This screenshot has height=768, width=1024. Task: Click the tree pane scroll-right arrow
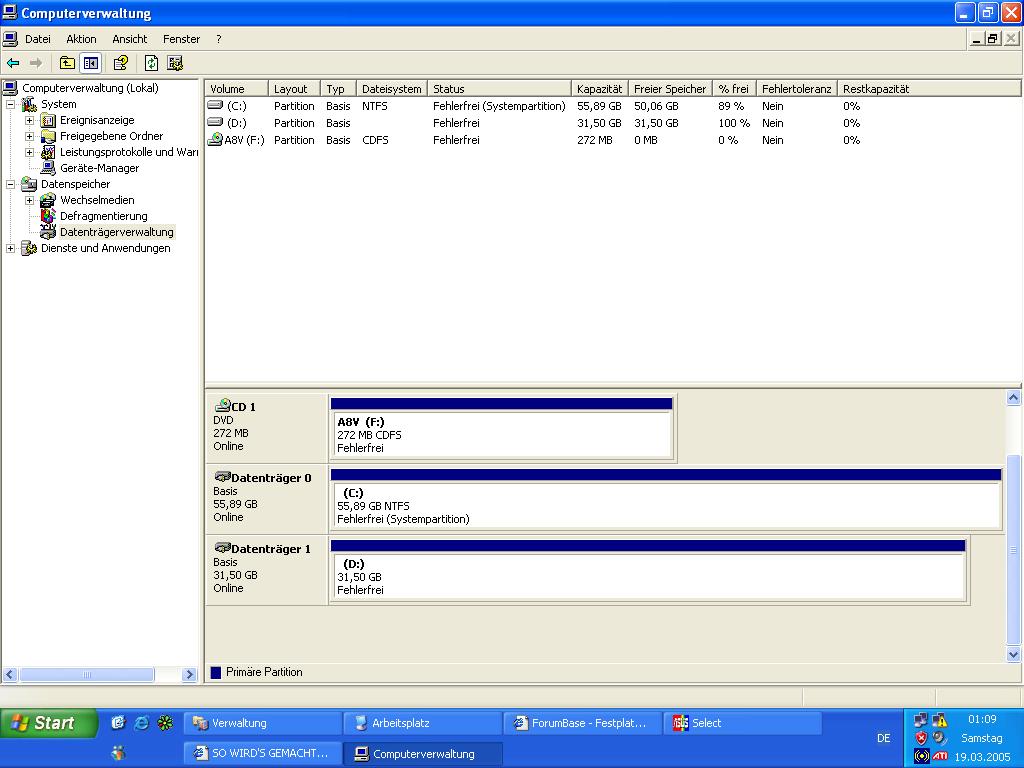tap(189, 675)
